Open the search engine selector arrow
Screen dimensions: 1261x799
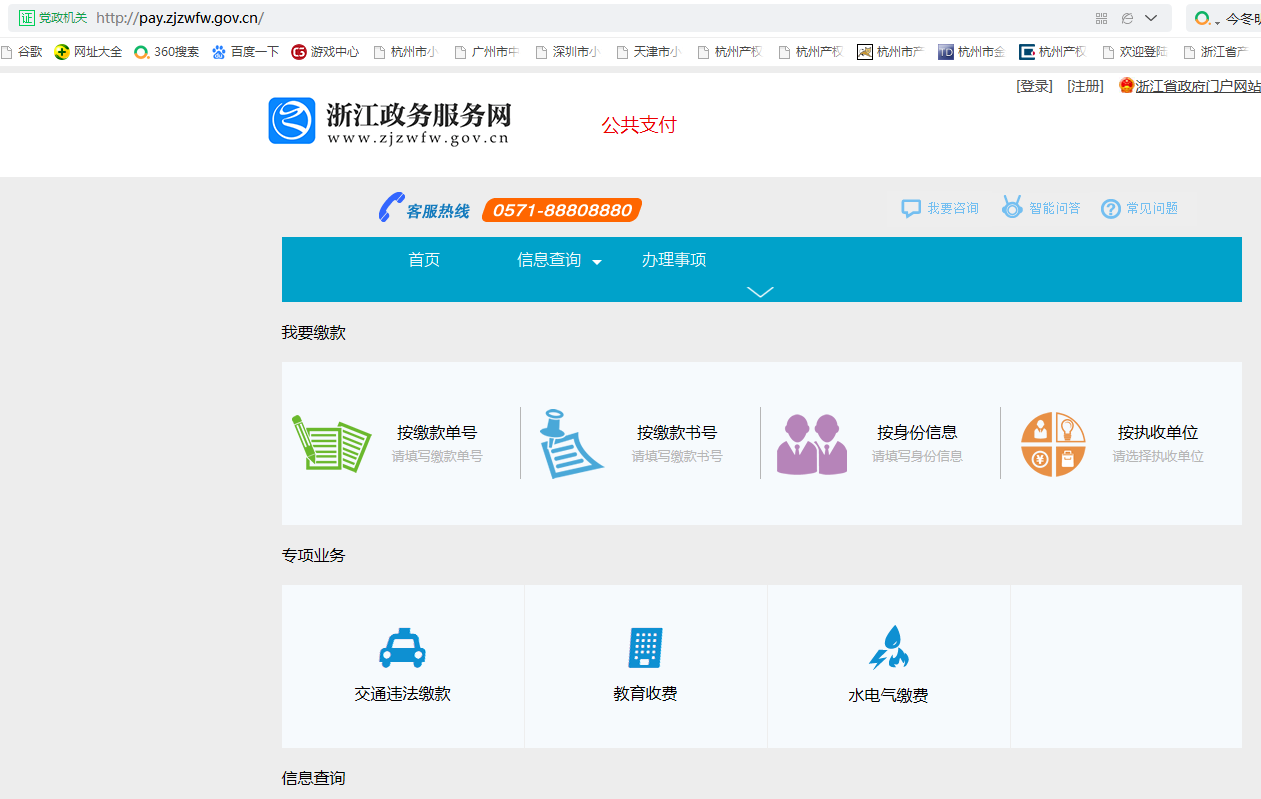[x=1217, y=21]
